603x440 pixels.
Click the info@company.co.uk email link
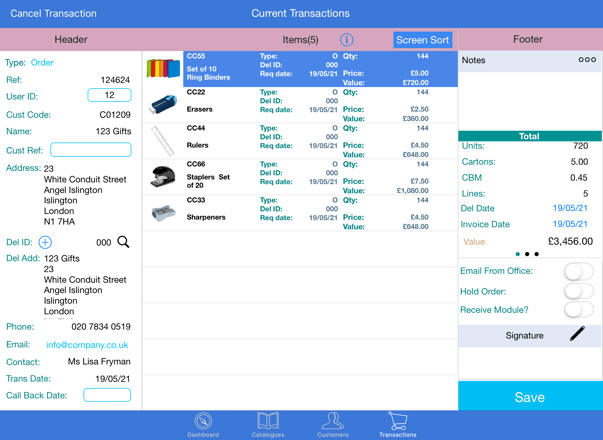coord(87,345)
